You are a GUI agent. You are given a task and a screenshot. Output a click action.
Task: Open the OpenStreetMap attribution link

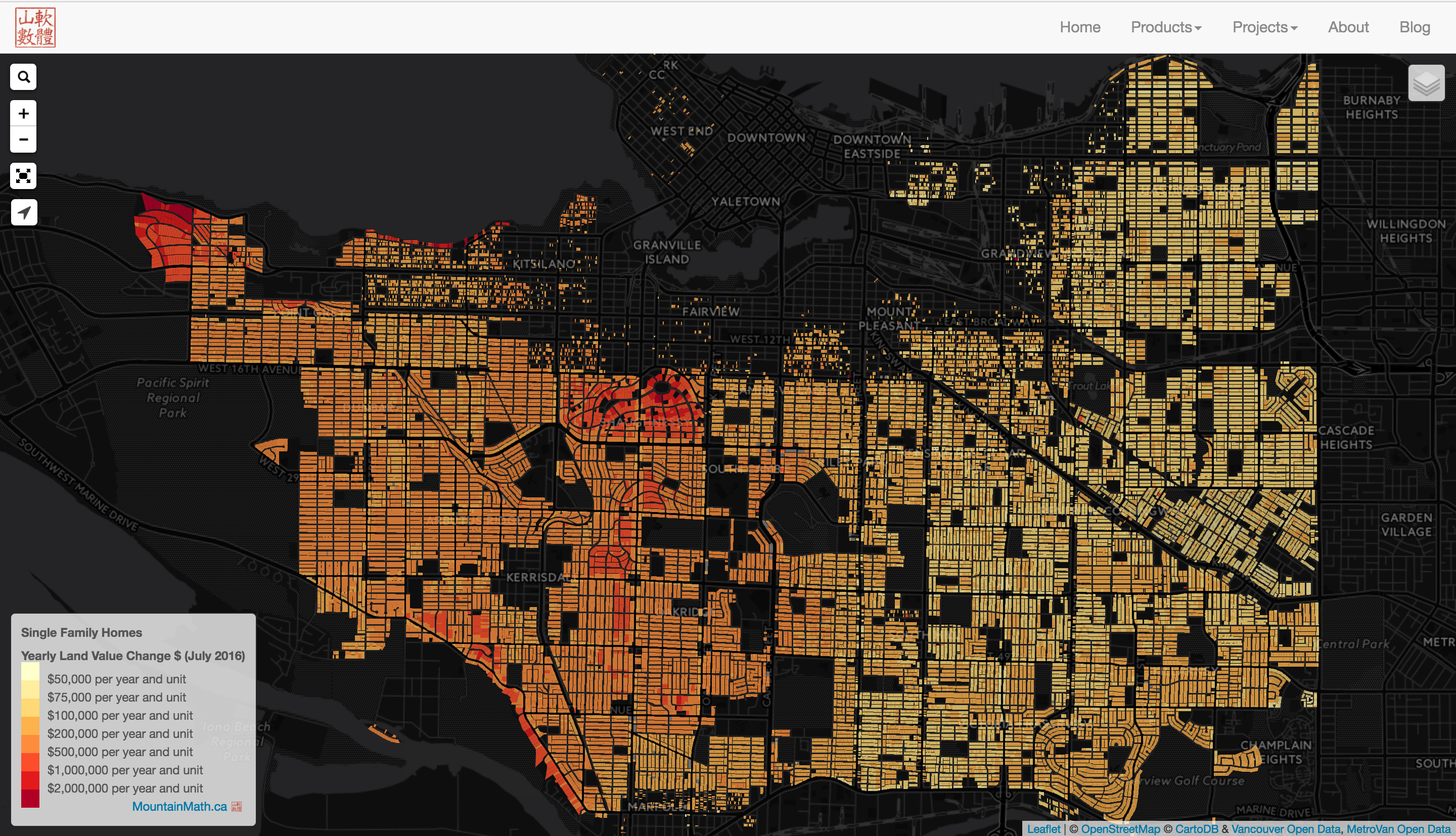(1120, 829)
